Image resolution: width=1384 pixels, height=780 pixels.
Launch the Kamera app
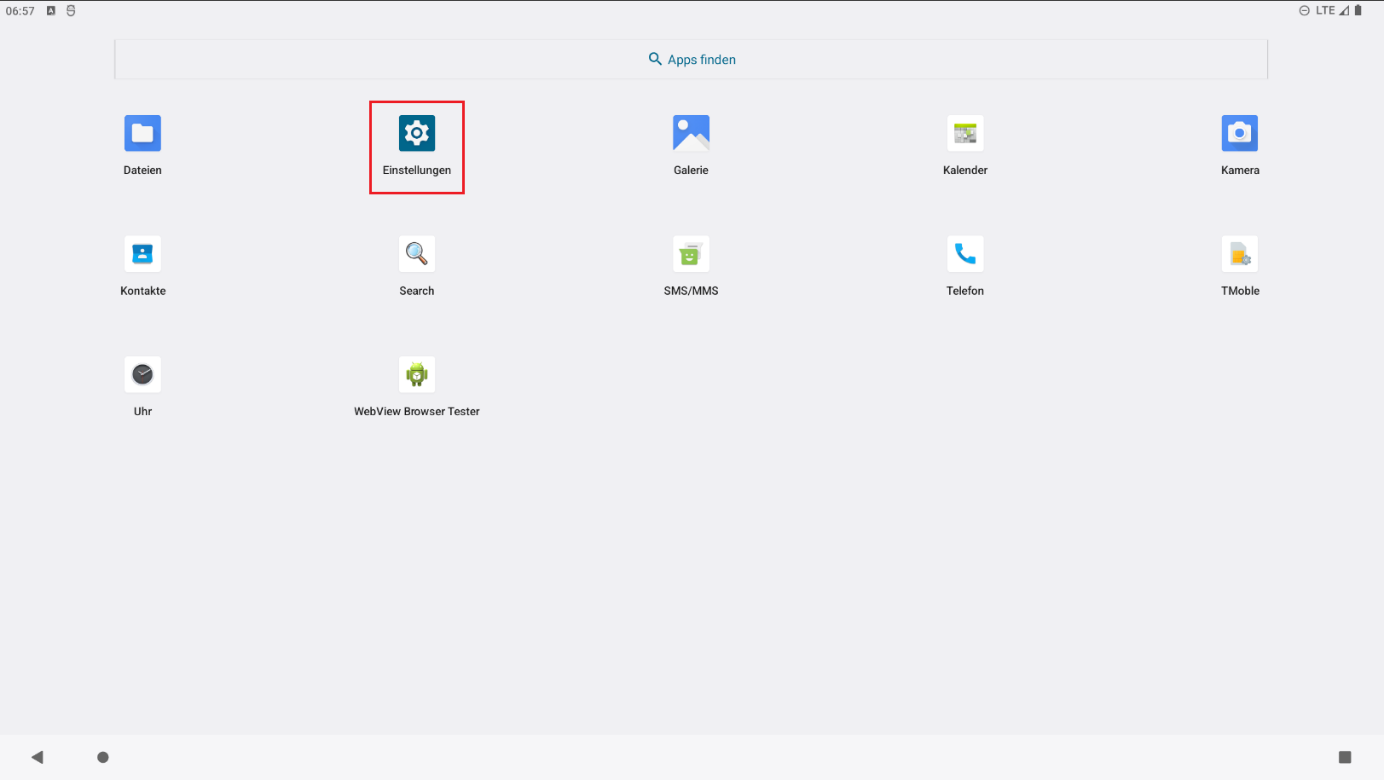tap(1239, 134)
